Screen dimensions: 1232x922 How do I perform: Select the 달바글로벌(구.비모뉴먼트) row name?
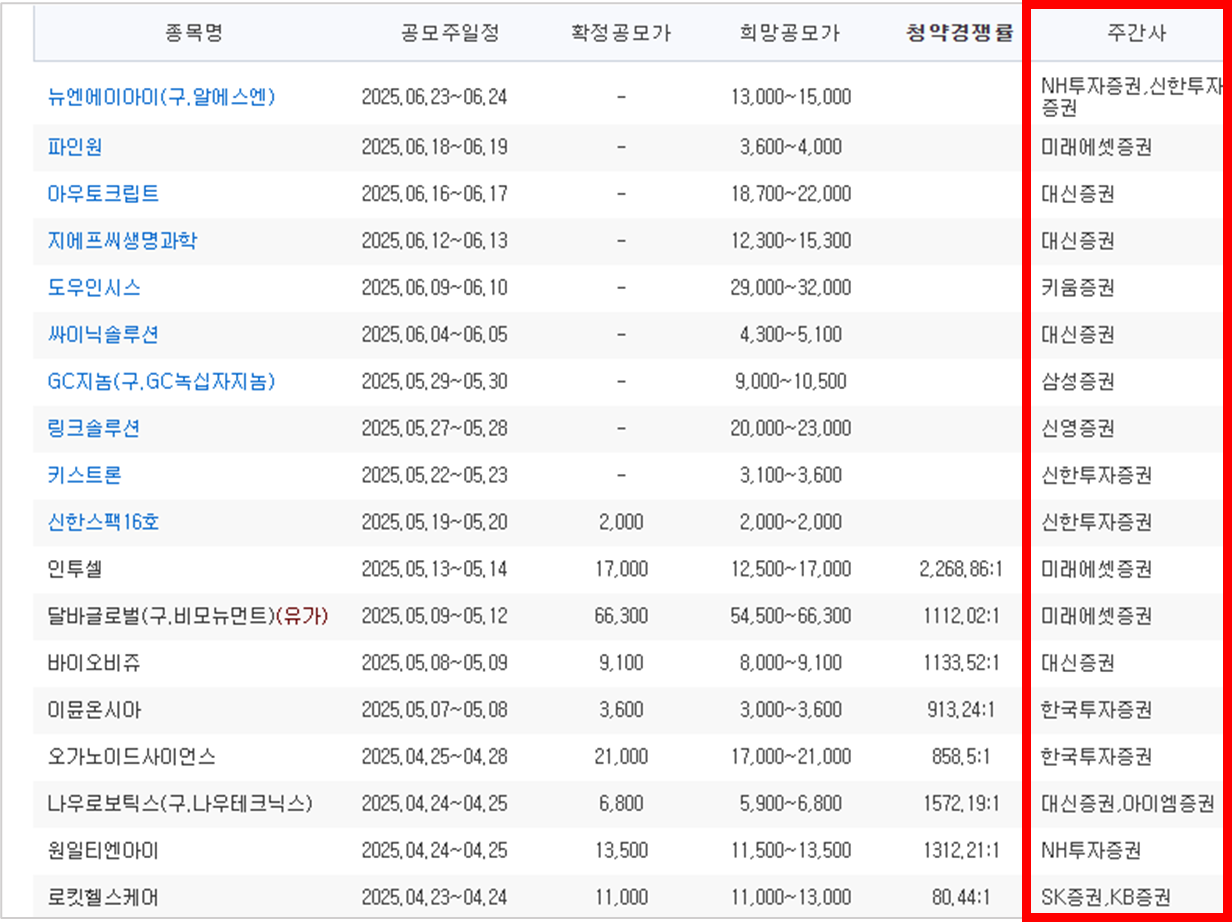pos(161,616)
